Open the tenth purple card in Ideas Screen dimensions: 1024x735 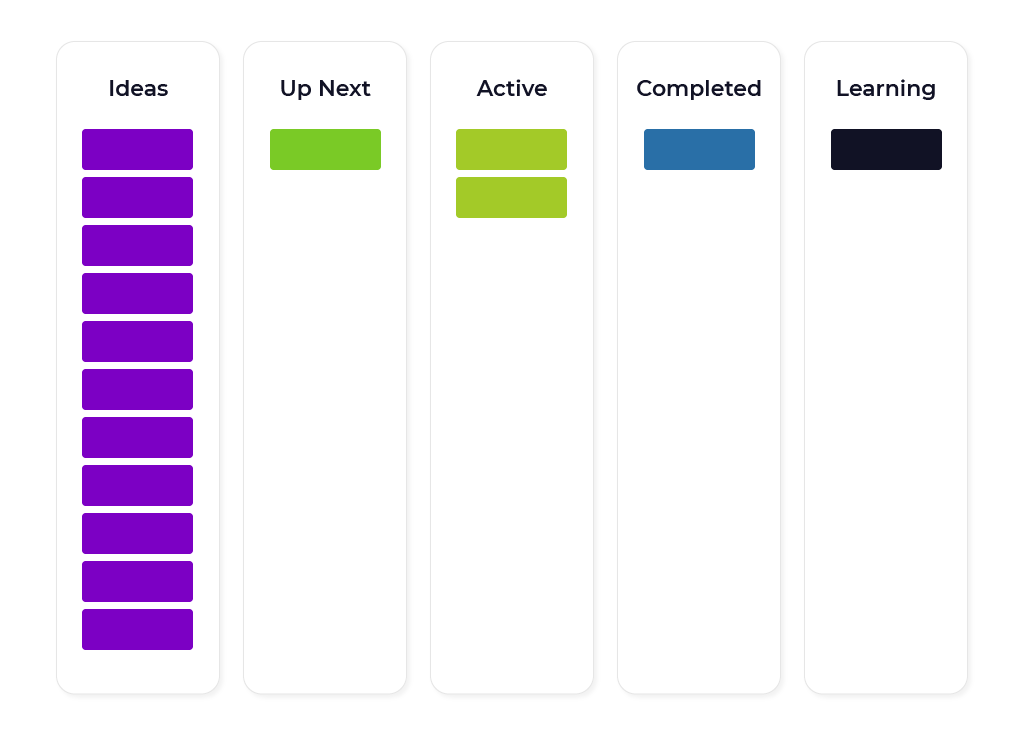137,581
